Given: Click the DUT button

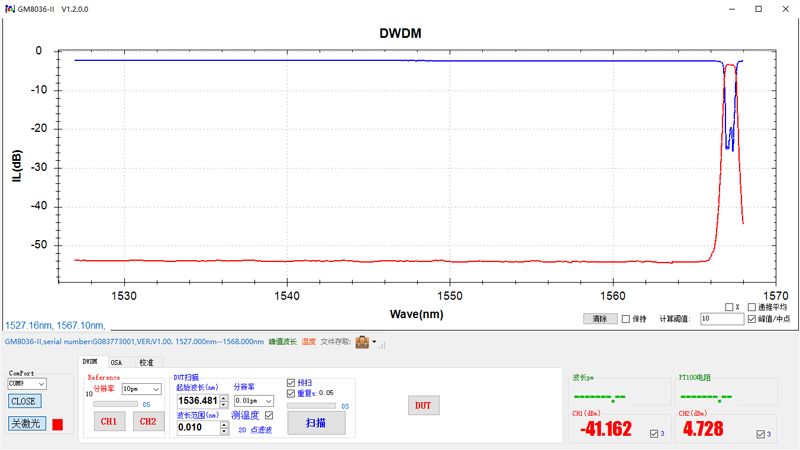Looking at the screenshot, I should (x=423, y=405).
